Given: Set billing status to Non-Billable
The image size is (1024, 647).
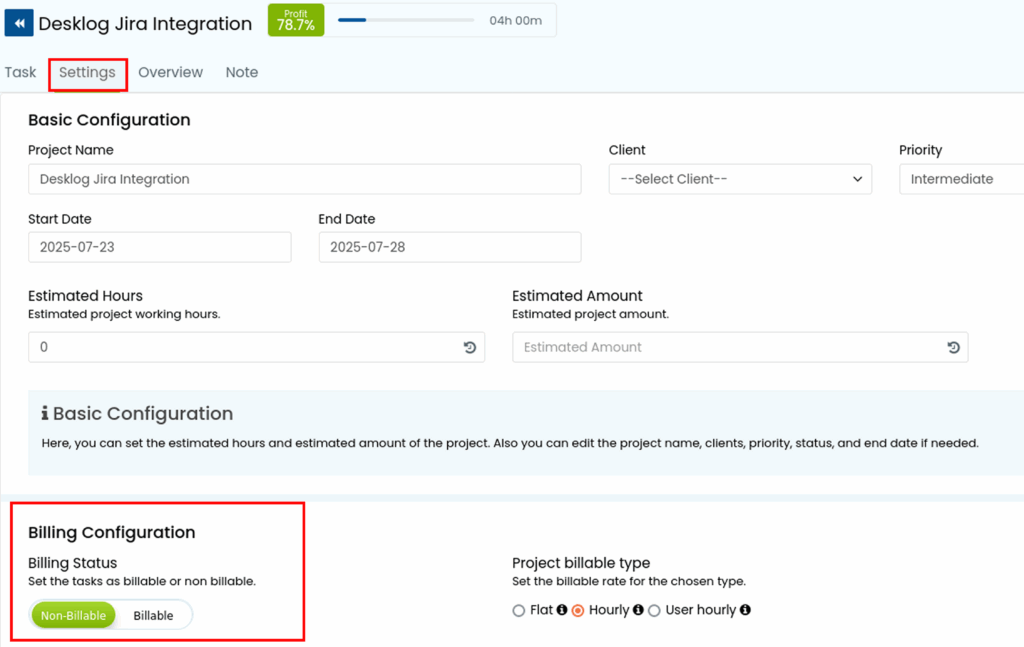Looking at the screenshot, I should (74, 616).
